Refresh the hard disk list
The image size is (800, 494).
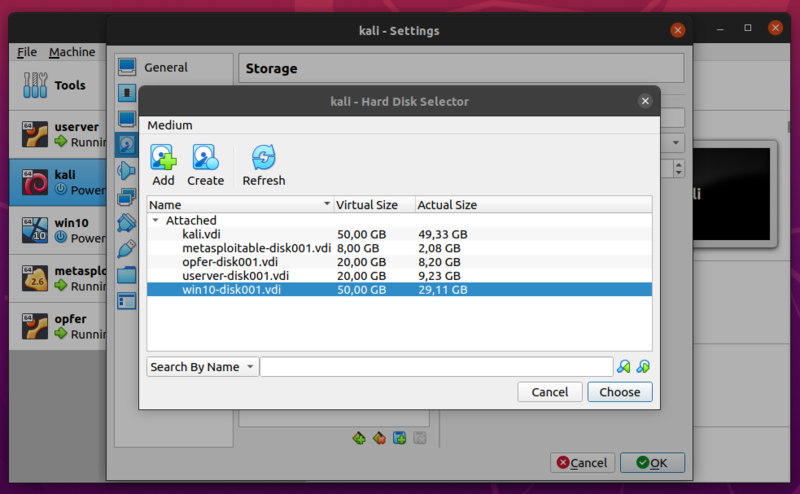(263, 158)
